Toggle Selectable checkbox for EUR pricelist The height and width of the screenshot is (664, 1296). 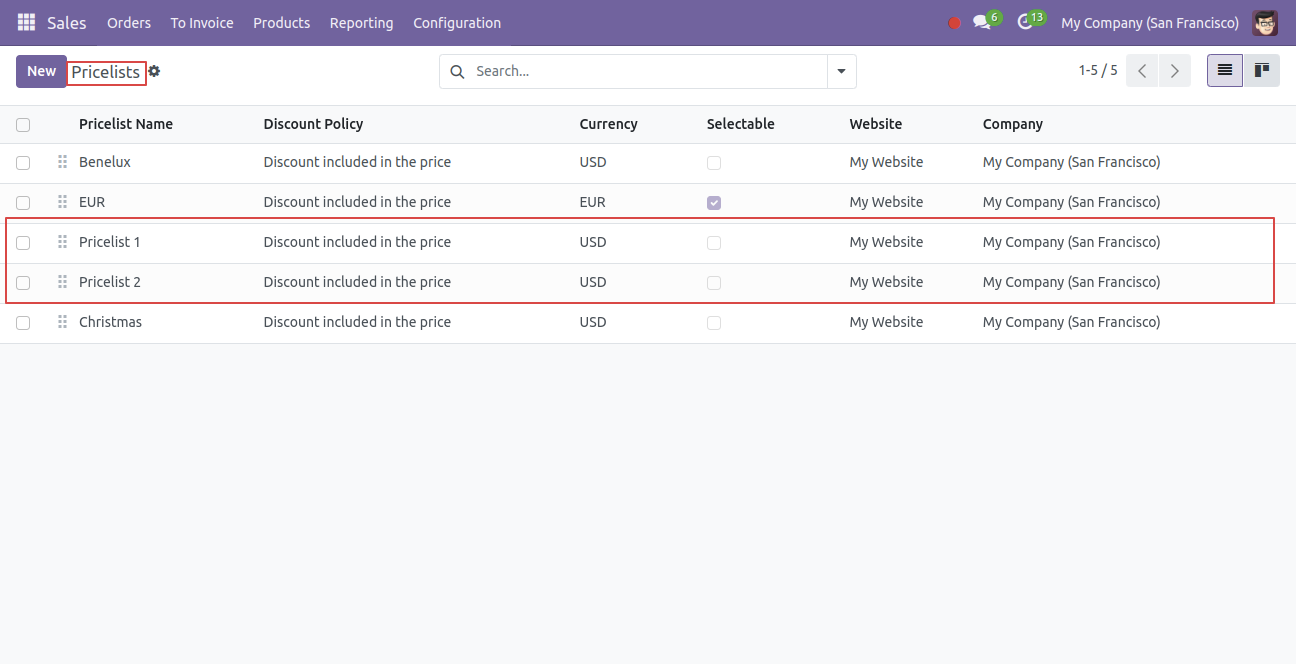pyautogui.click(x=714, y=203)
